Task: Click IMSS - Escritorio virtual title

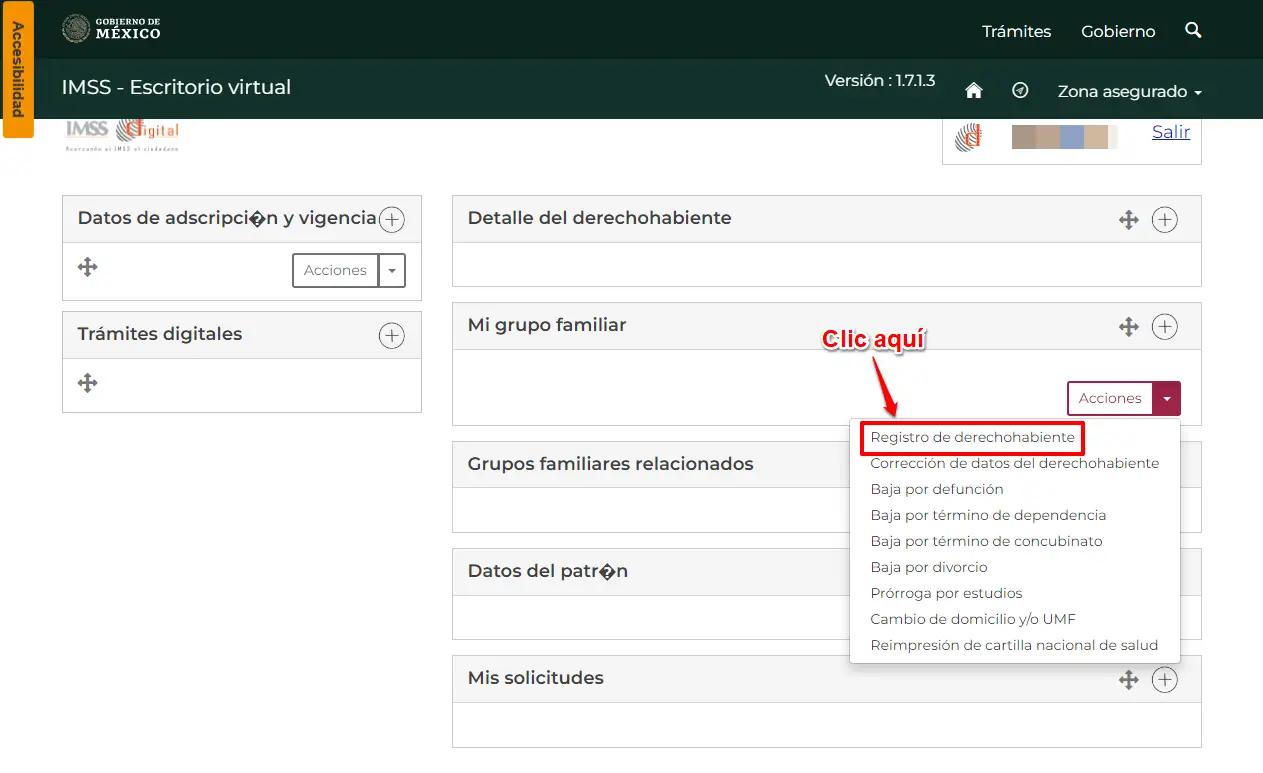Action: (x=176, y=87)
